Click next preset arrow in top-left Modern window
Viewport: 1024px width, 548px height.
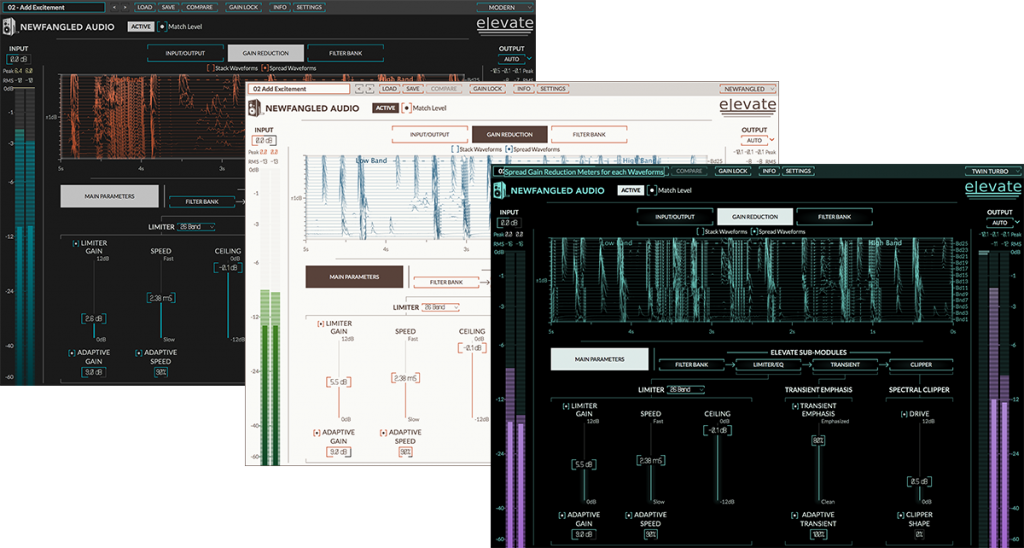tap(124, 7)
